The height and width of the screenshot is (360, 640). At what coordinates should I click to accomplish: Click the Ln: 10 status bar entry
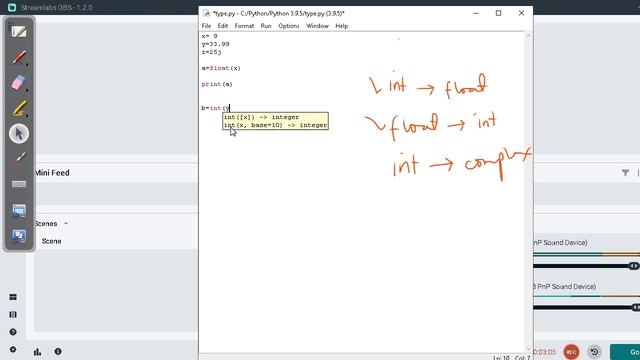point(501,358)
